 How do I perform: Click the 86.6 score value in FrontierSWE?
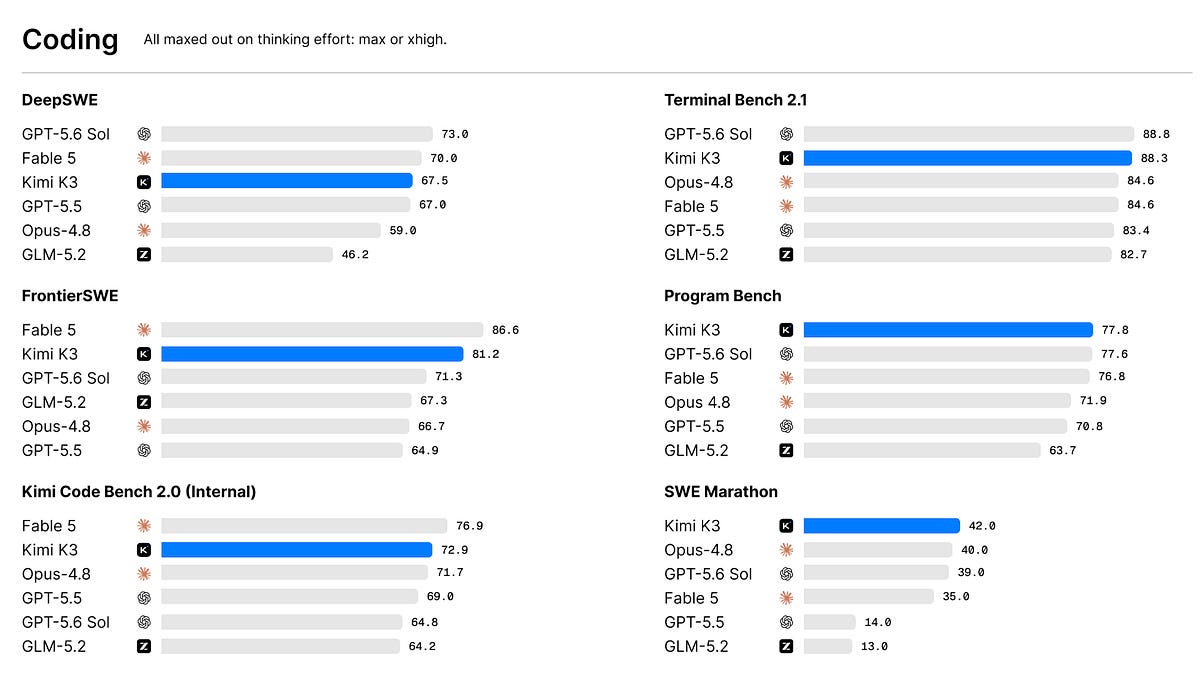[x=506, y=330]
